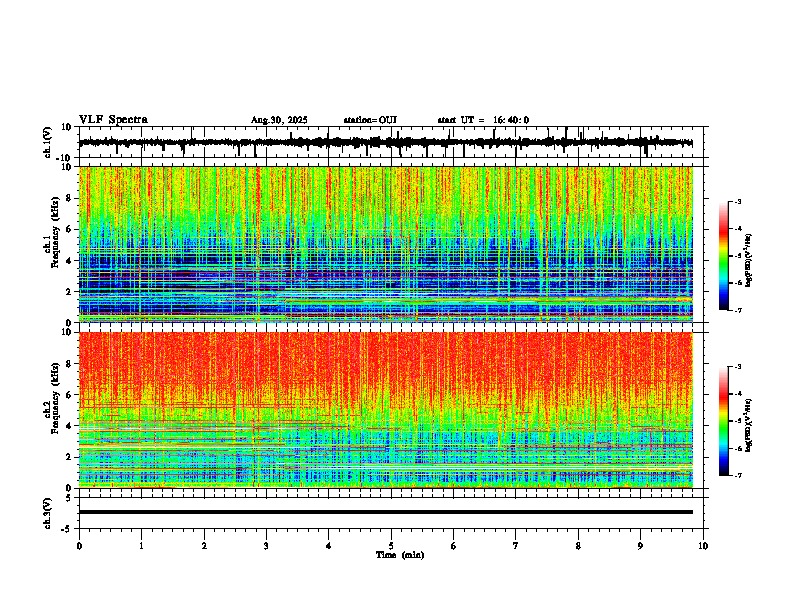The height and width of the screenshot is (612, 792).
Task: Click time axis tick label "7"
Action: click(x=516, y=546)
